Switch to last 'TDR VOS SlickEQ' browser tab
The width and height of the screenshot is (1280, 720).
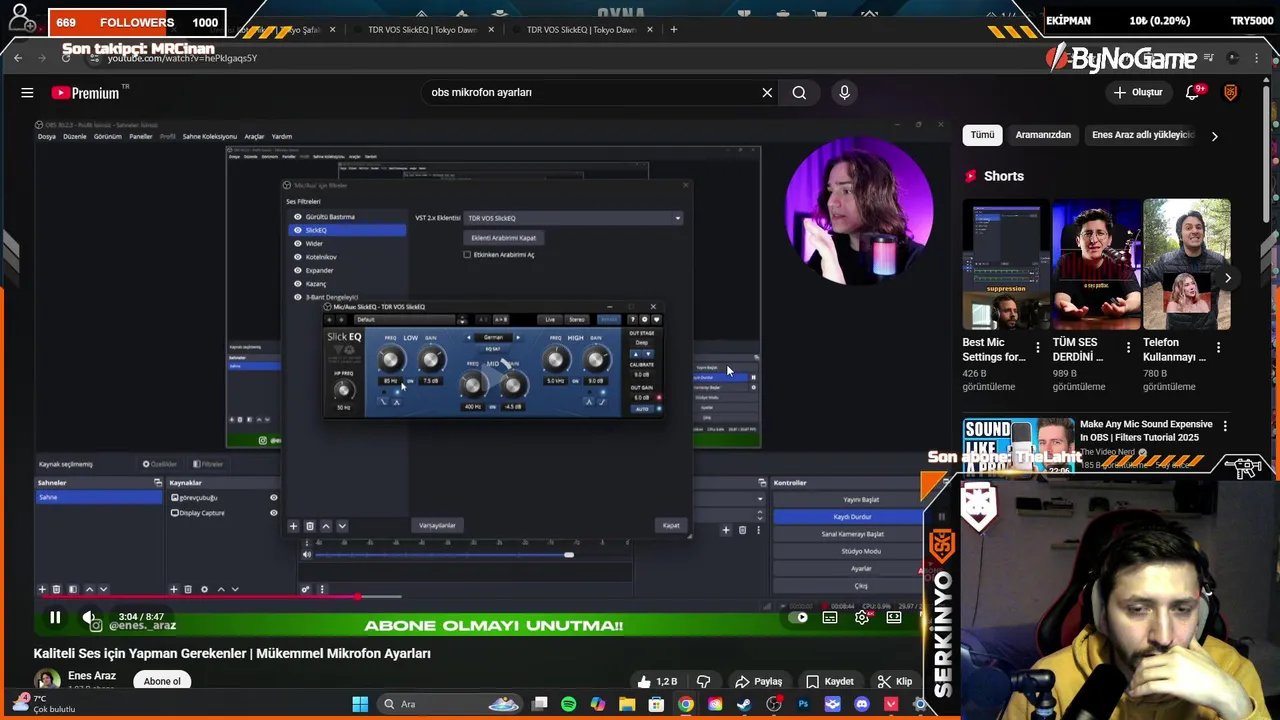[x=581, y=30]
